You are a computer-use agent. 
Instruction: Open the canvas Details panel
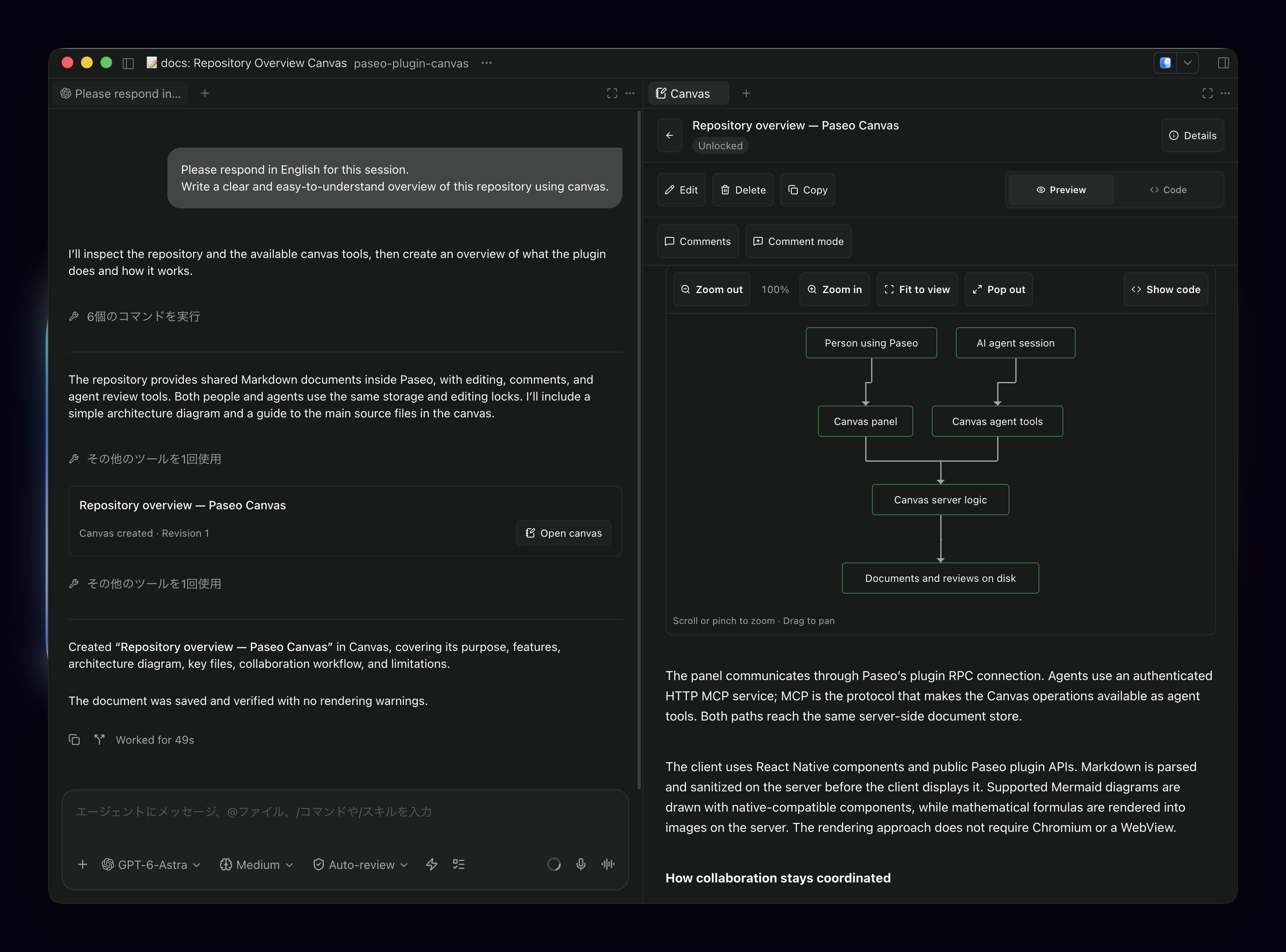click(1192, 135)
